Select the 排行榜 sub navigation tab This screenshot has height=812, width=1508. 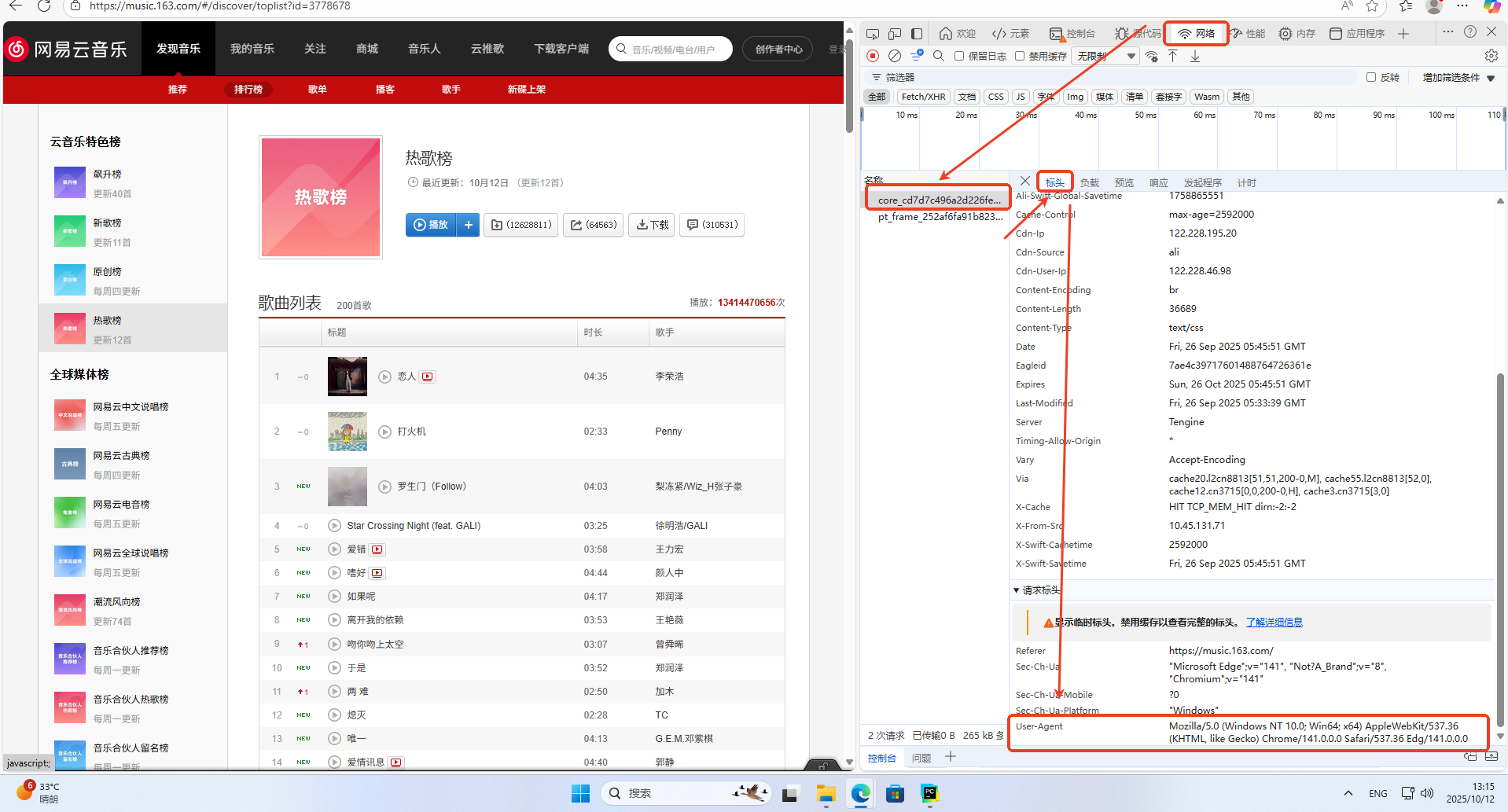(x=248, y=90)
